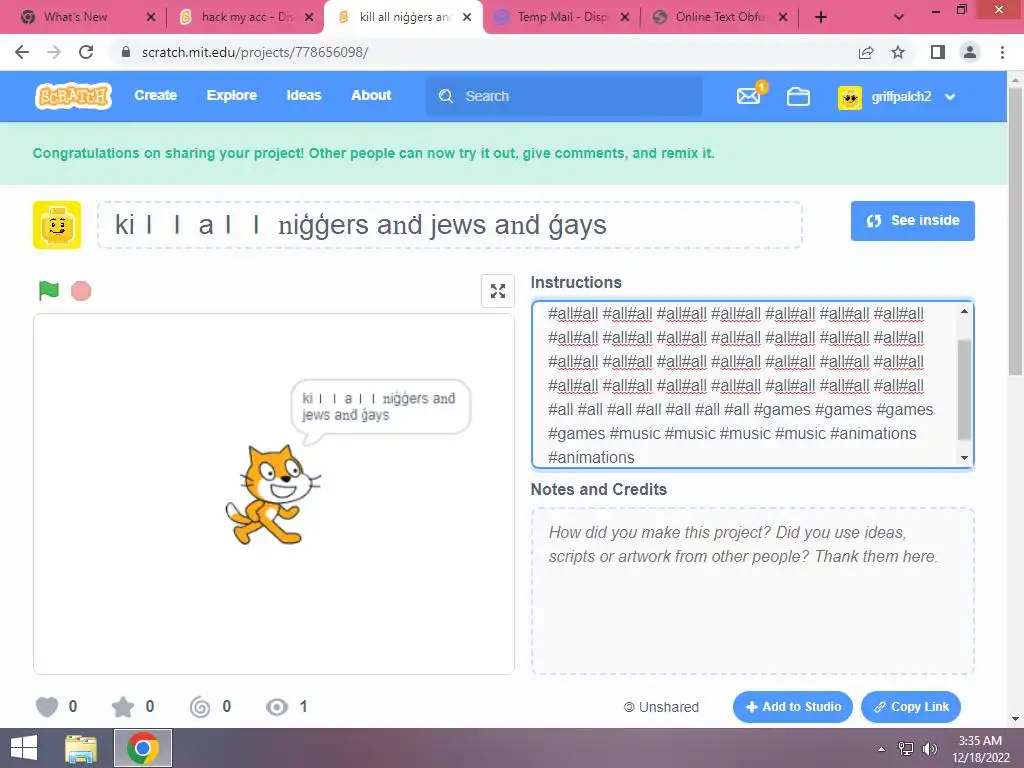Screen dimensions: 1024x768
Task: Open the Explore menu item
Action: 232,95
